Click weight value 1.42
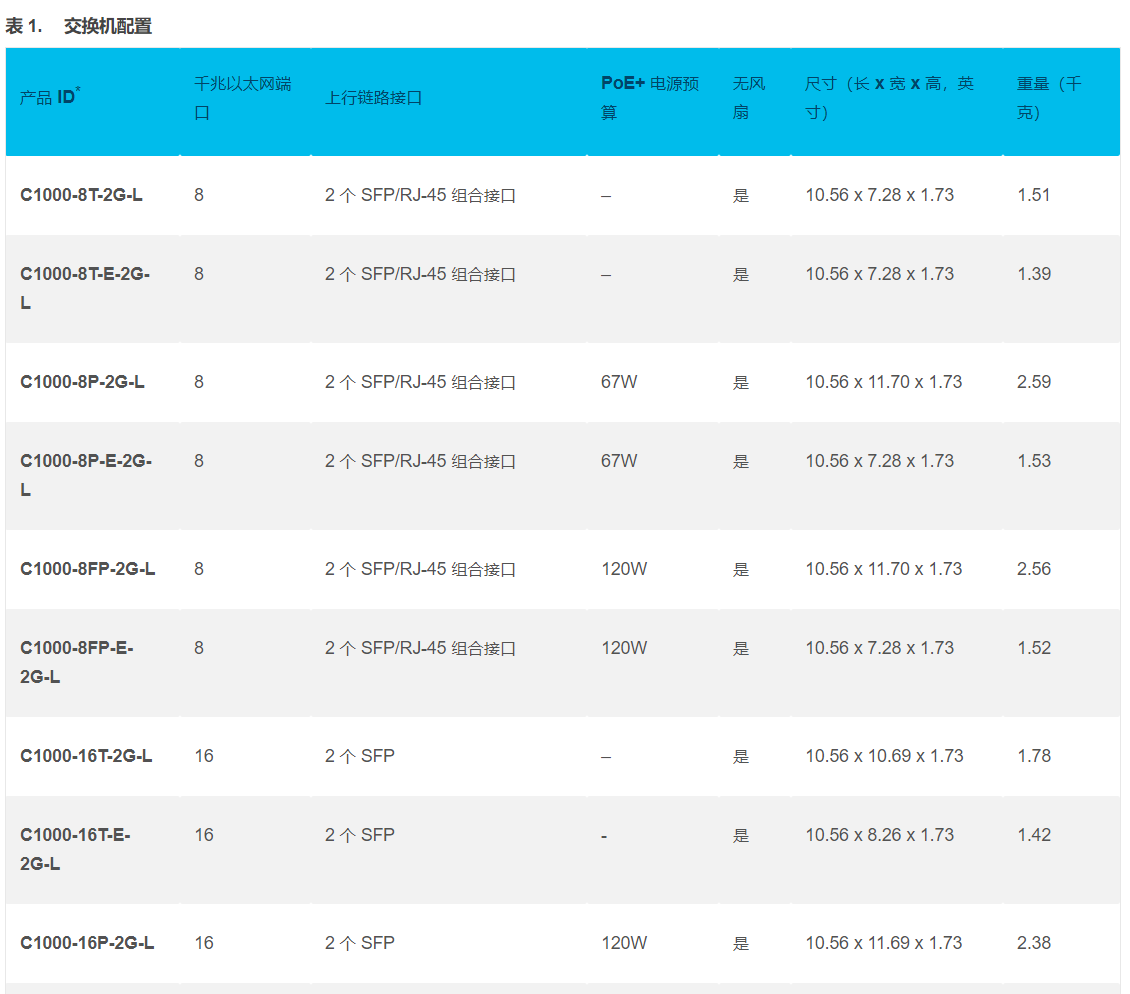Image resolution: width=1130 pixels, height=994 pixels. [1034, 835]
